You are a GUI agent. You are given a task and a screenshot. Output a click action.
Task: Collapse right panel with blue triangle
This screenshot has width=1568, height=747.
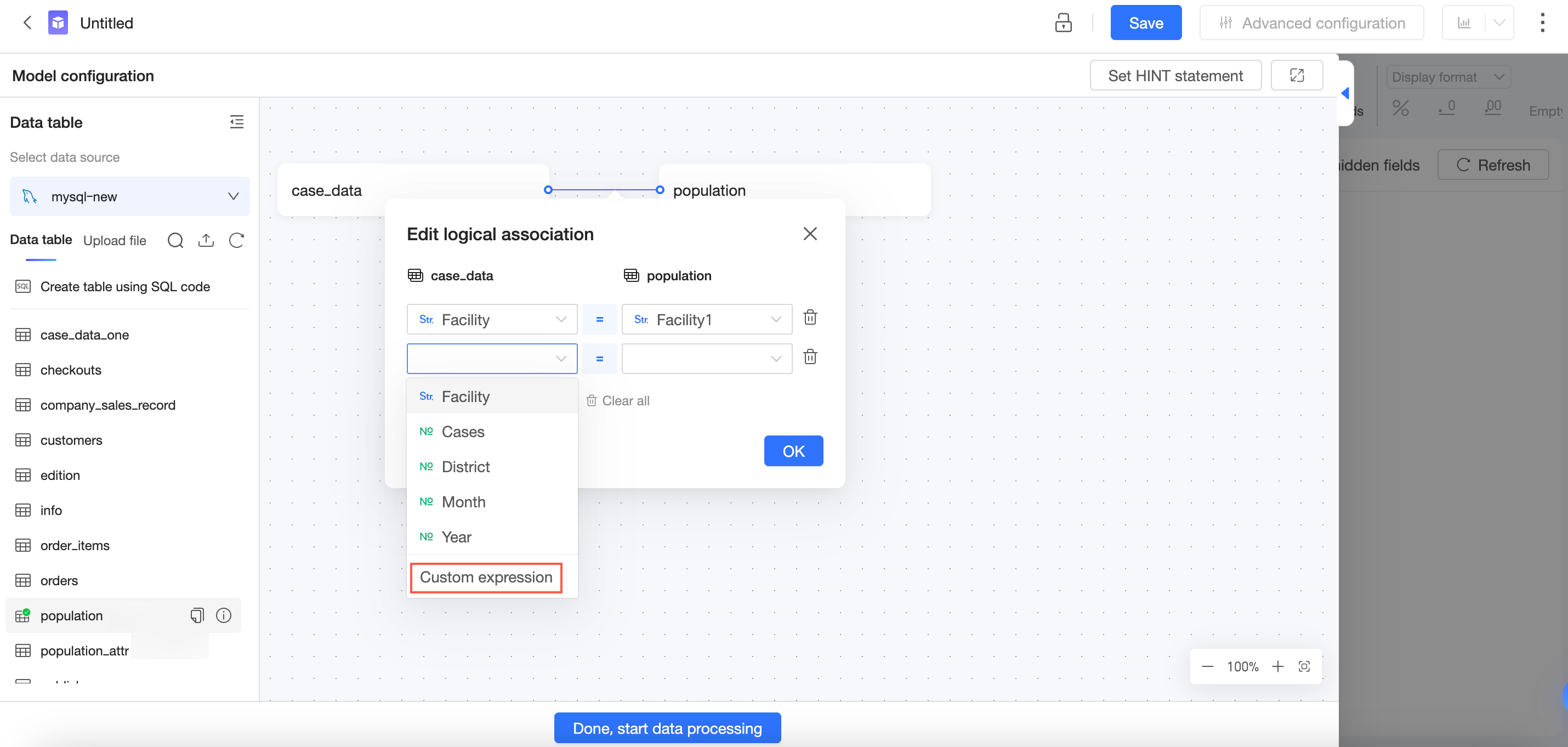(1345, 94)
